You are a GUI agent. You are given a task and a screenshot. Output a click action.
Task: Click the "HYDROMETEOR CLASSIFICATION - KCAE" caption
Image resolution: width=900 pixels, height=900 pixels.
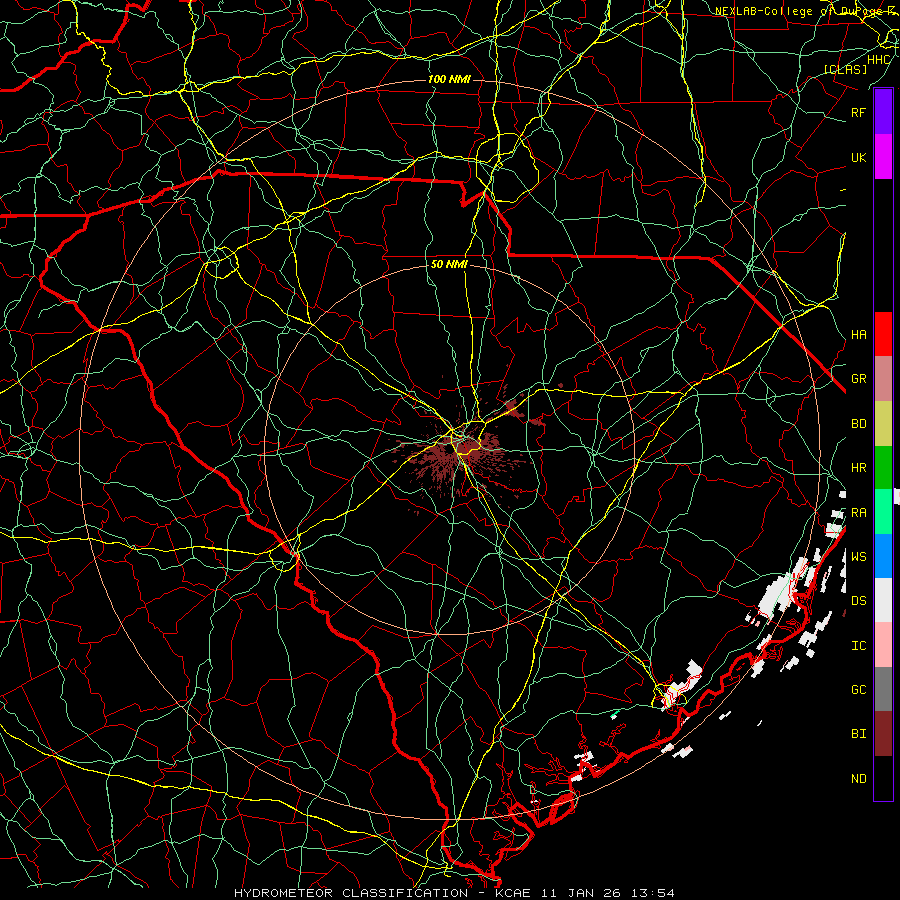pyautogui.click(x=382, y=893)
